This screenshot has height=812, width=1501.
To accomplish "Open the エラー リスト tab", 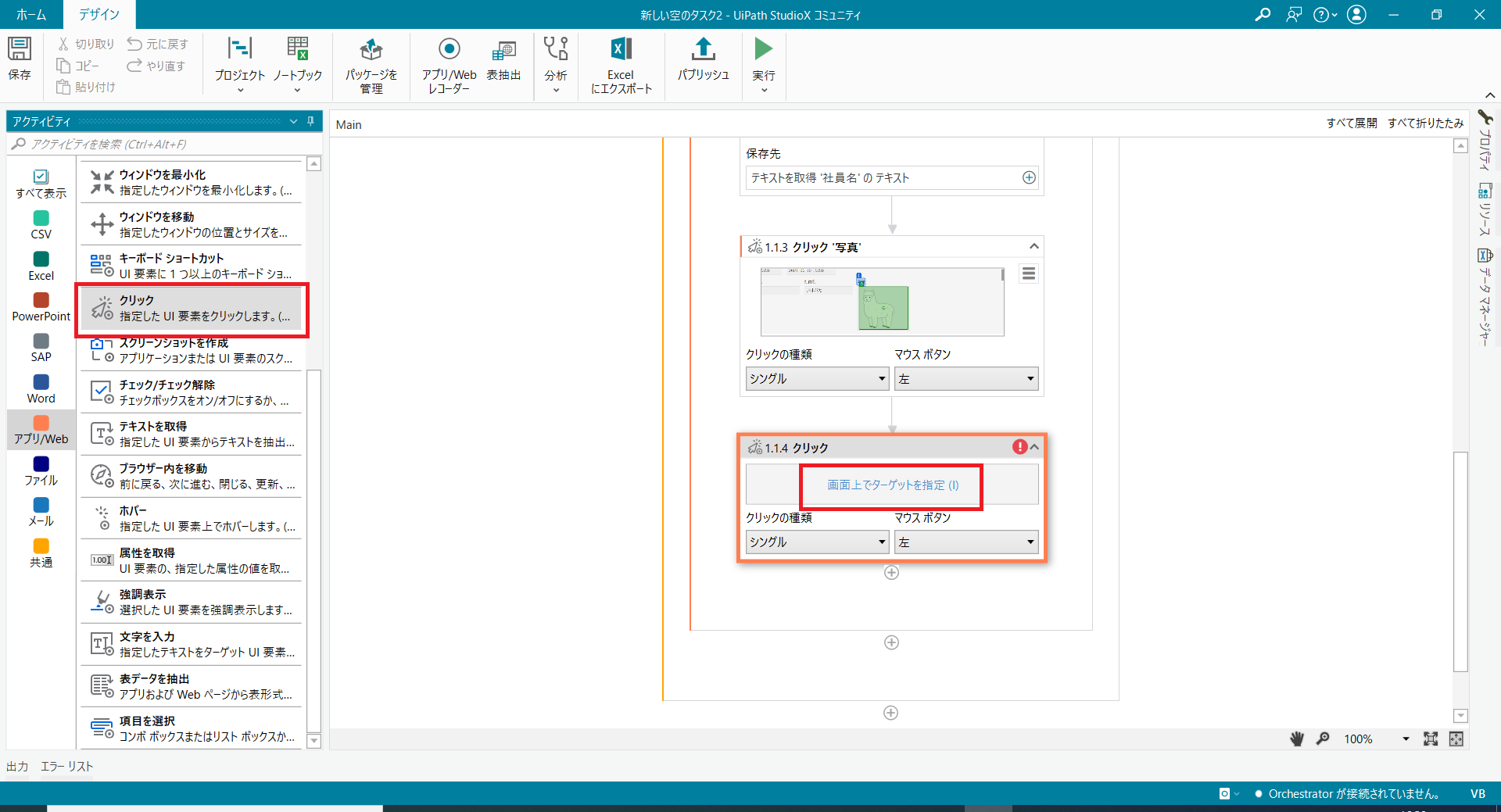I will (66, 767).
